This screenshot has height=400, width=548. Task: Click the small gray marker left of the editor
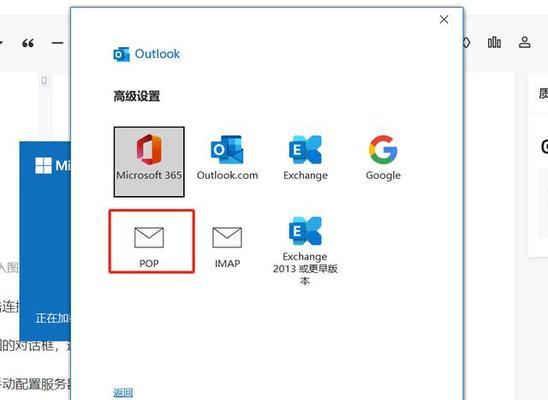(44, 81)
